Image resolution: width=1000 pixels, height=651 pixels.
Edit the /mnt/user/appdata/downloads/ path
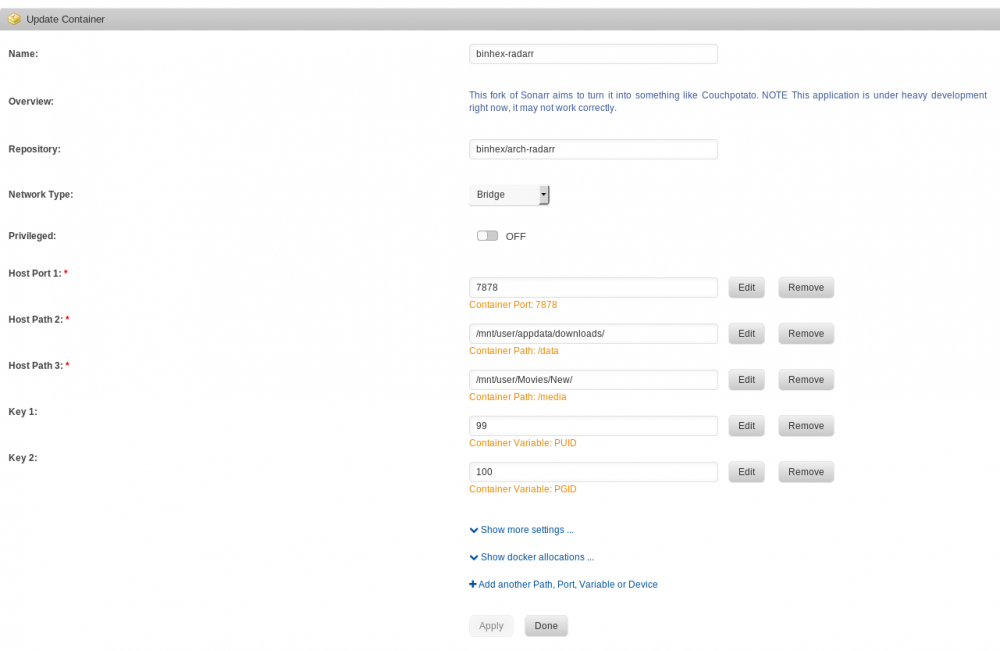[746, 333]
